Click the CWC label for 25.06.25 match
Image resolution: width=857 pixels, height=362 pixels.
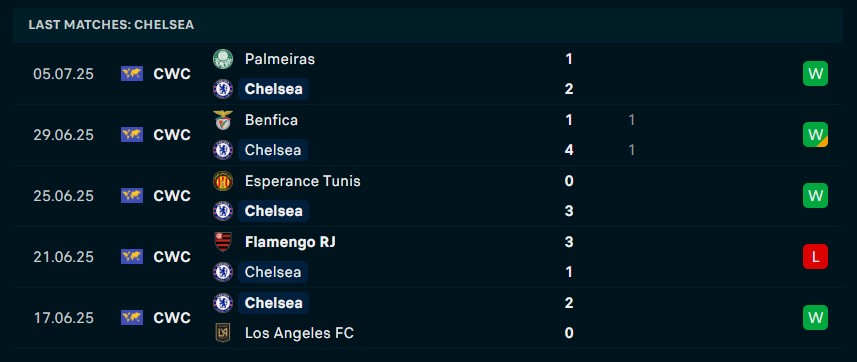(x=172, y=196)
